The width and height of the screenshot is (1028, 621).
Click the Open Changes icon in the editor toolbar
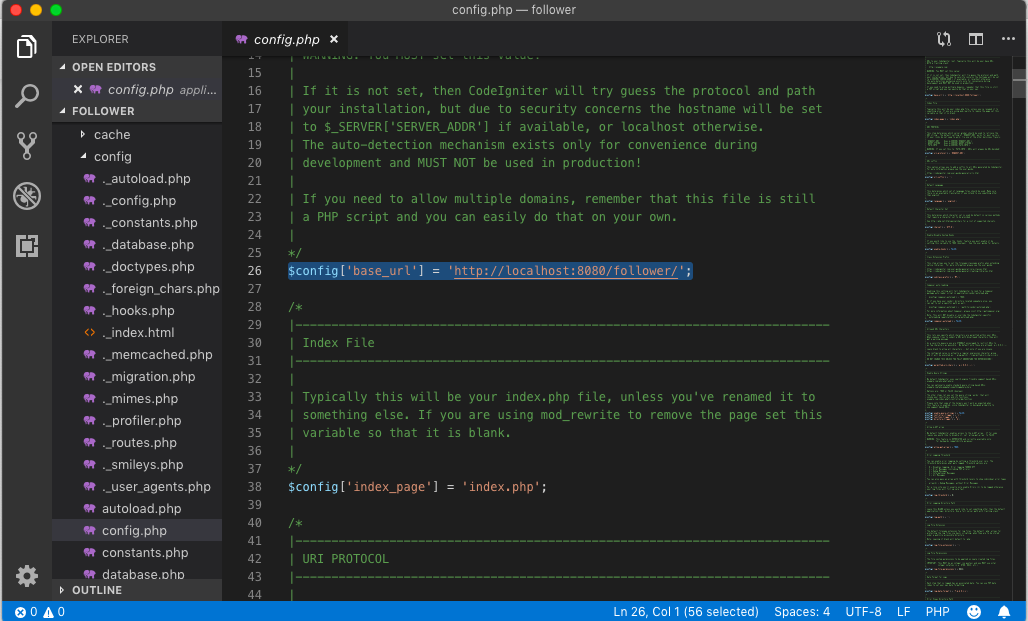click(943, 39)
